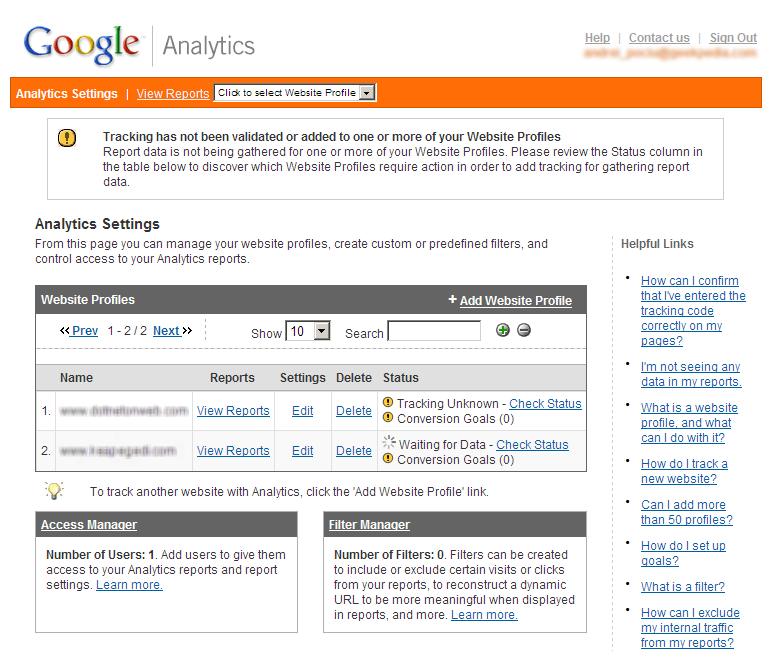Click the Reports column header
The height and width of the screenshot is (651, 771).
(232, 378)
